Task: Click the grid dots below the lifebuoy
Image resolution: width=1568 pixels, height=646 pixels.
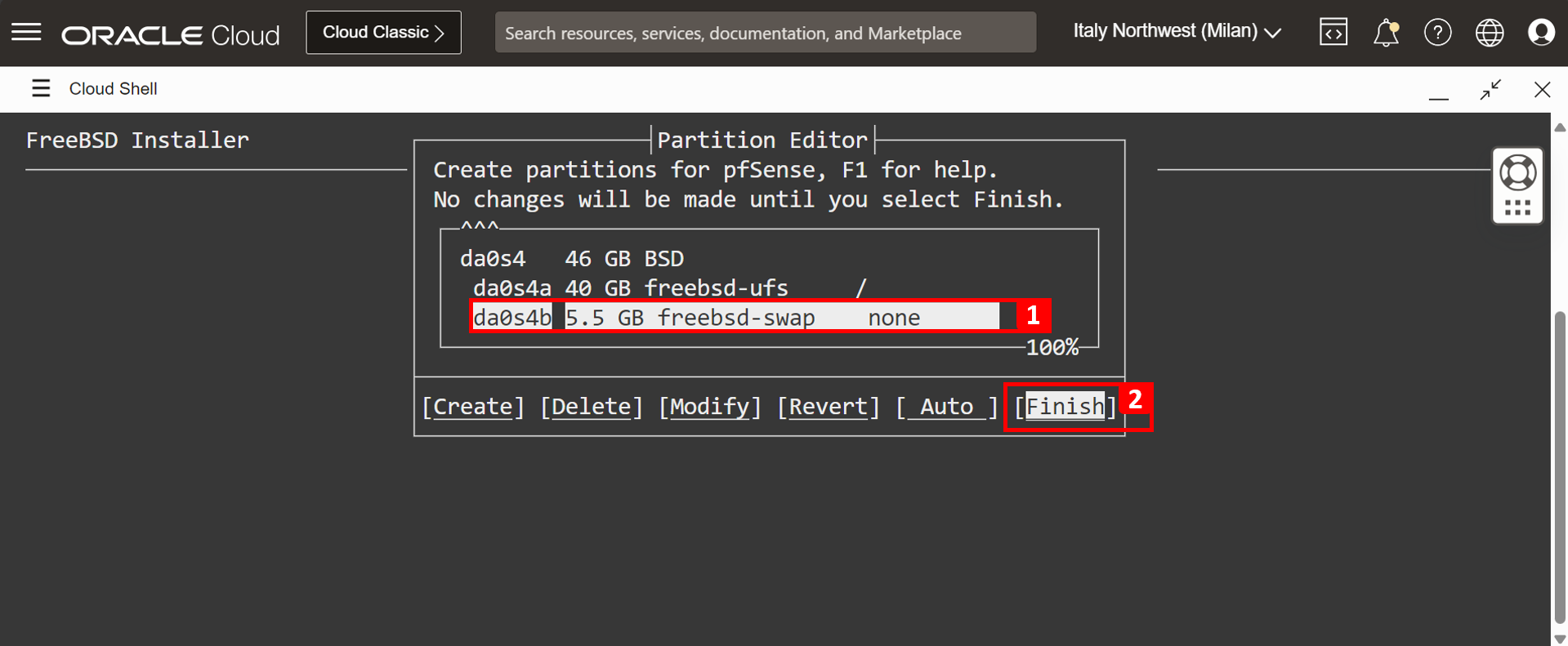Action: pyautogui.click(x=1517, y=208)
